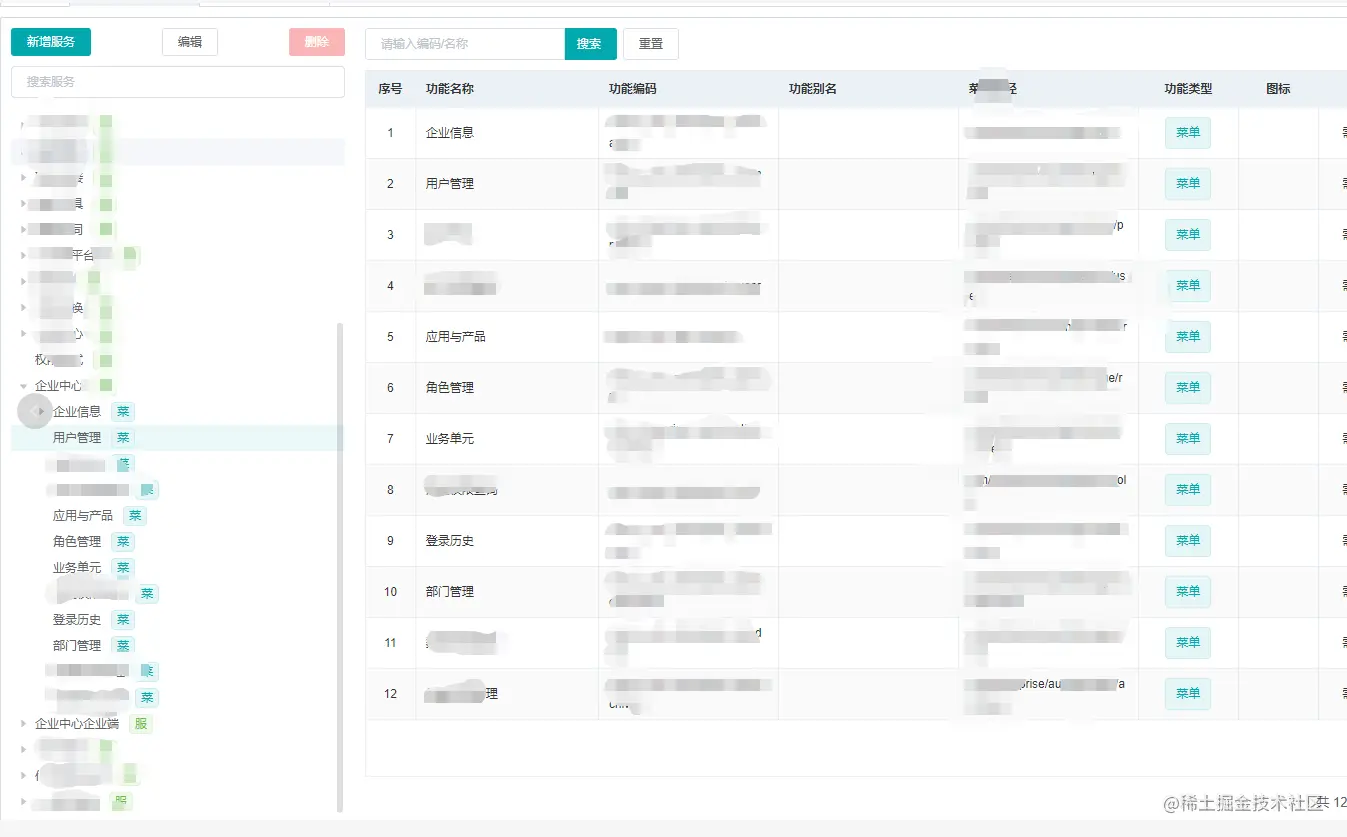Click the 菜单 tag in table row 7
This screenshot has height=837, width=1347.
coord(1188,439)
